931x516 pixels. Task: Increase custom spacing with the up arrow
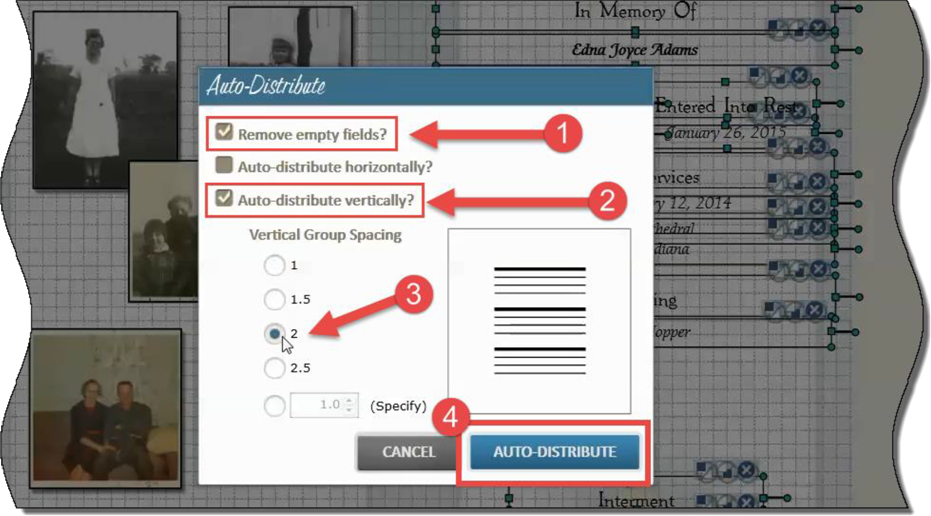tap(350, 400)
